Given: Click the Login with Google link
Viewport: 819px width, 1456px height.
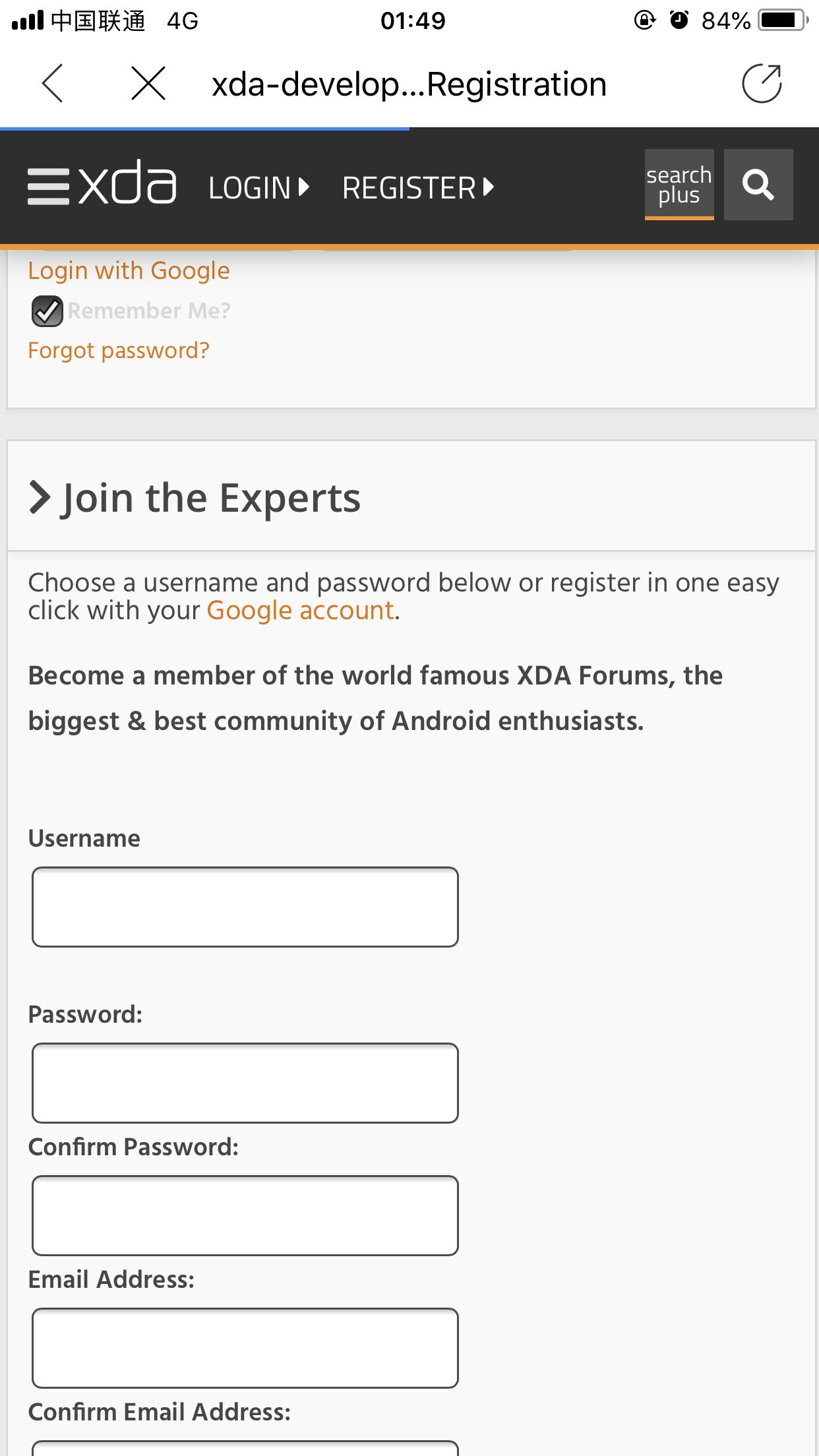Looking at the screenshot, I should tap(129, 271).
